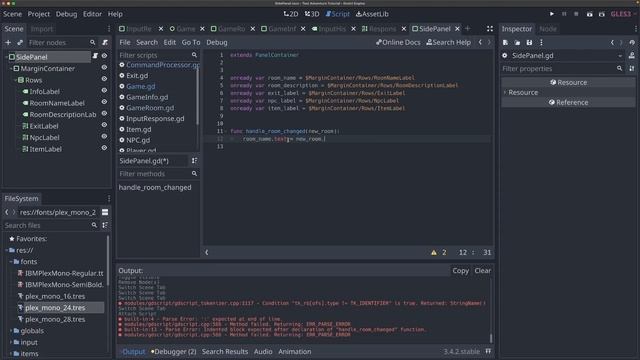
Task: Open the script editor Go To menu
Action: tap(191, 42)
